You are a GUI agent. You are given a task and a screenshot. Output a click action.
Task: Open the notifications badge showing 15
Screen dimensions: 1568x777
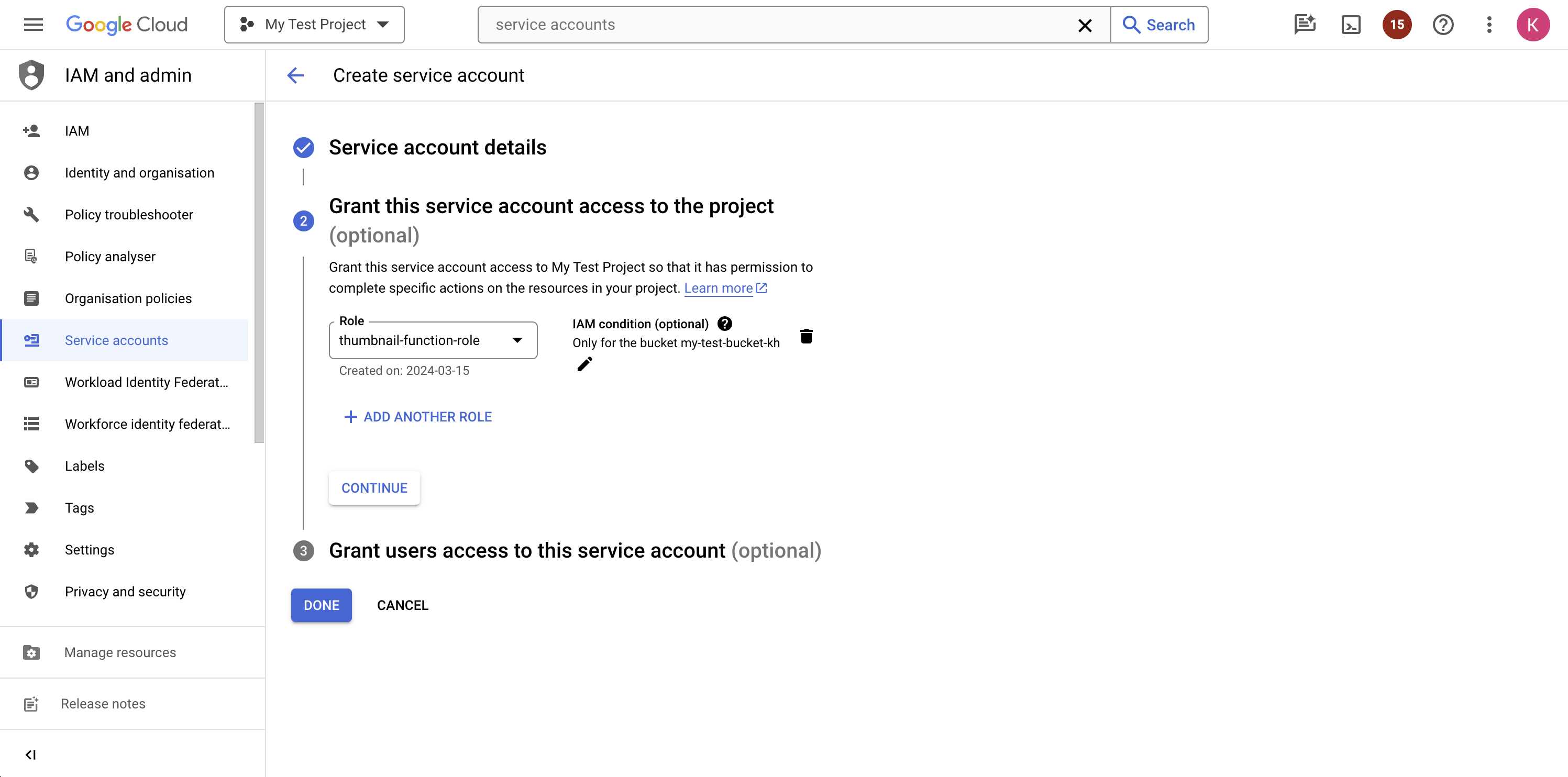[x=1396, y=25]
